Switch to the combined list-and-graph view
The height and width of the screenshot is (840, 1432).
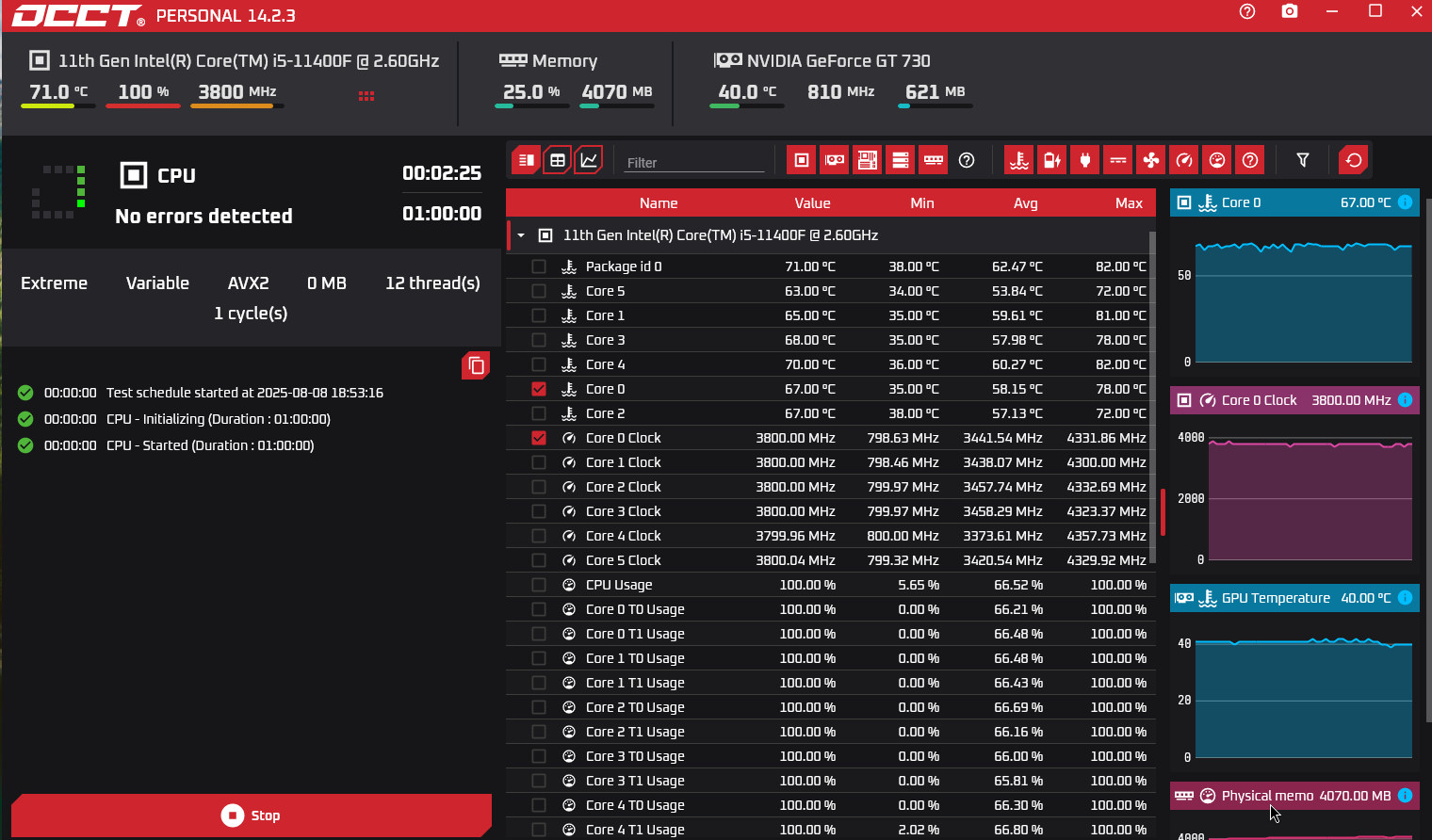pyautogui.click(x=526, y=160)
